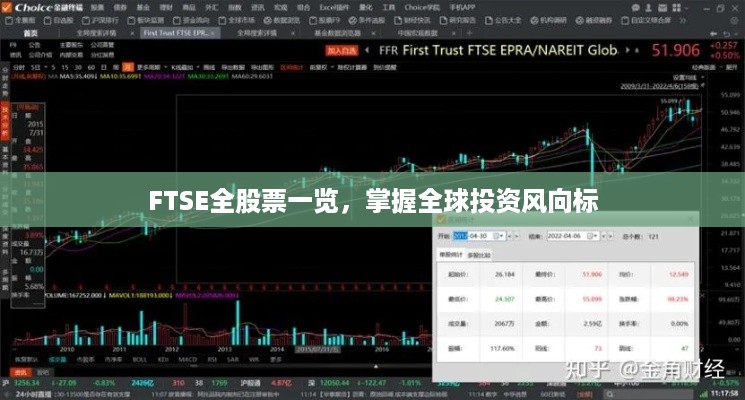The height and width of the screenshot is (400, 745).
Task: Click the Choice orange checkmark logo icon
Action: tap(7, 7)
